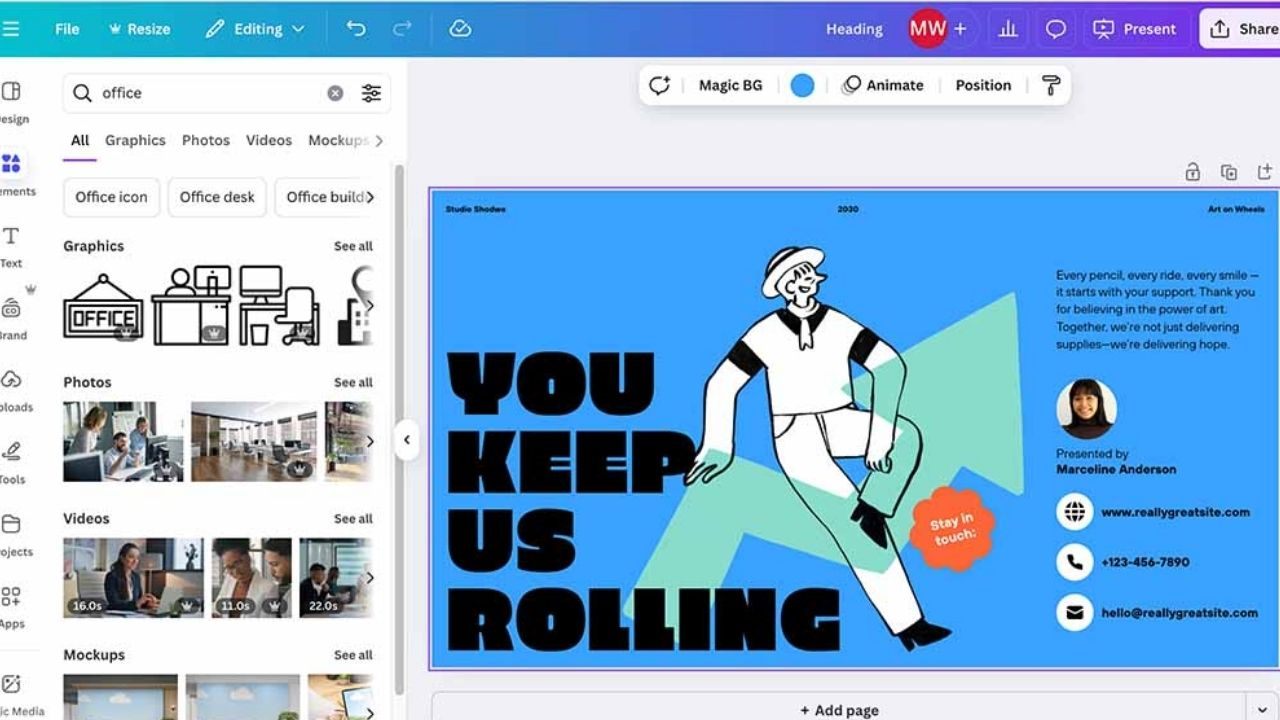The width and height of the screenshot is (1280, 720).
Task: Switch to the Graphics tab
Action: 135,140
